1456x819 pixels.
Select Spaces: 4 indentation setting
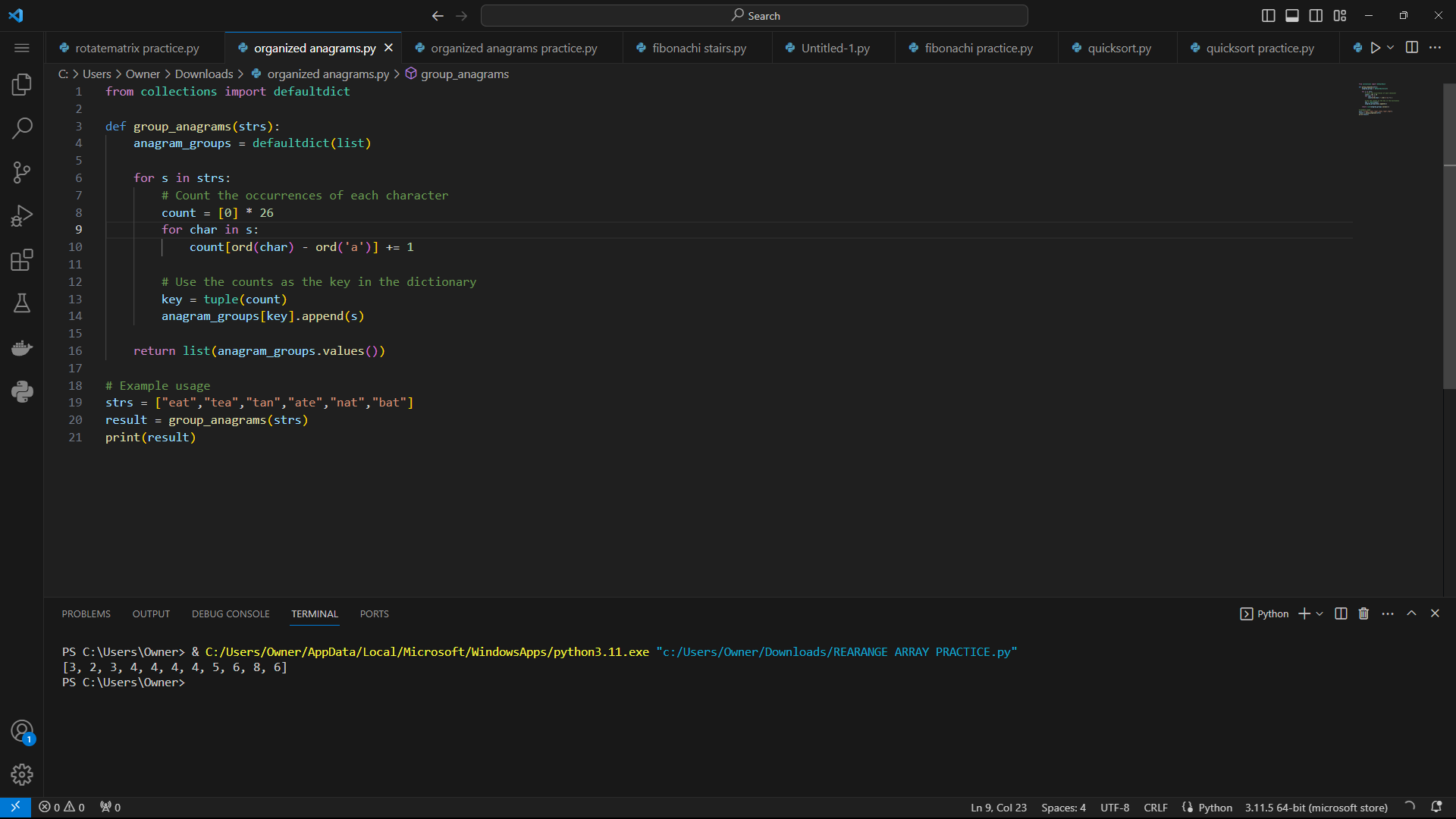coord(1063,808)
